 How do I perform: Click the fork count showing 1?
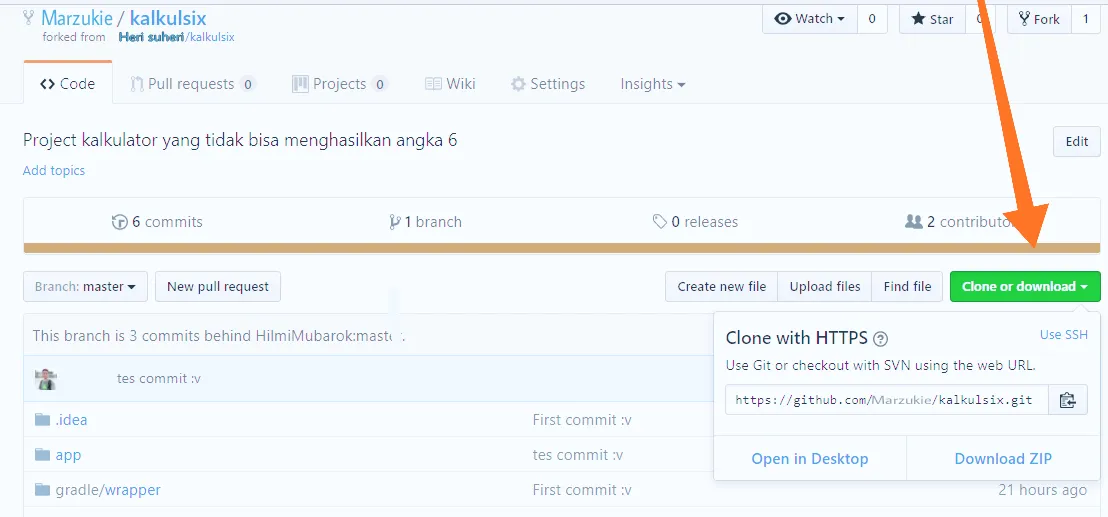[x=1086, y=19]
